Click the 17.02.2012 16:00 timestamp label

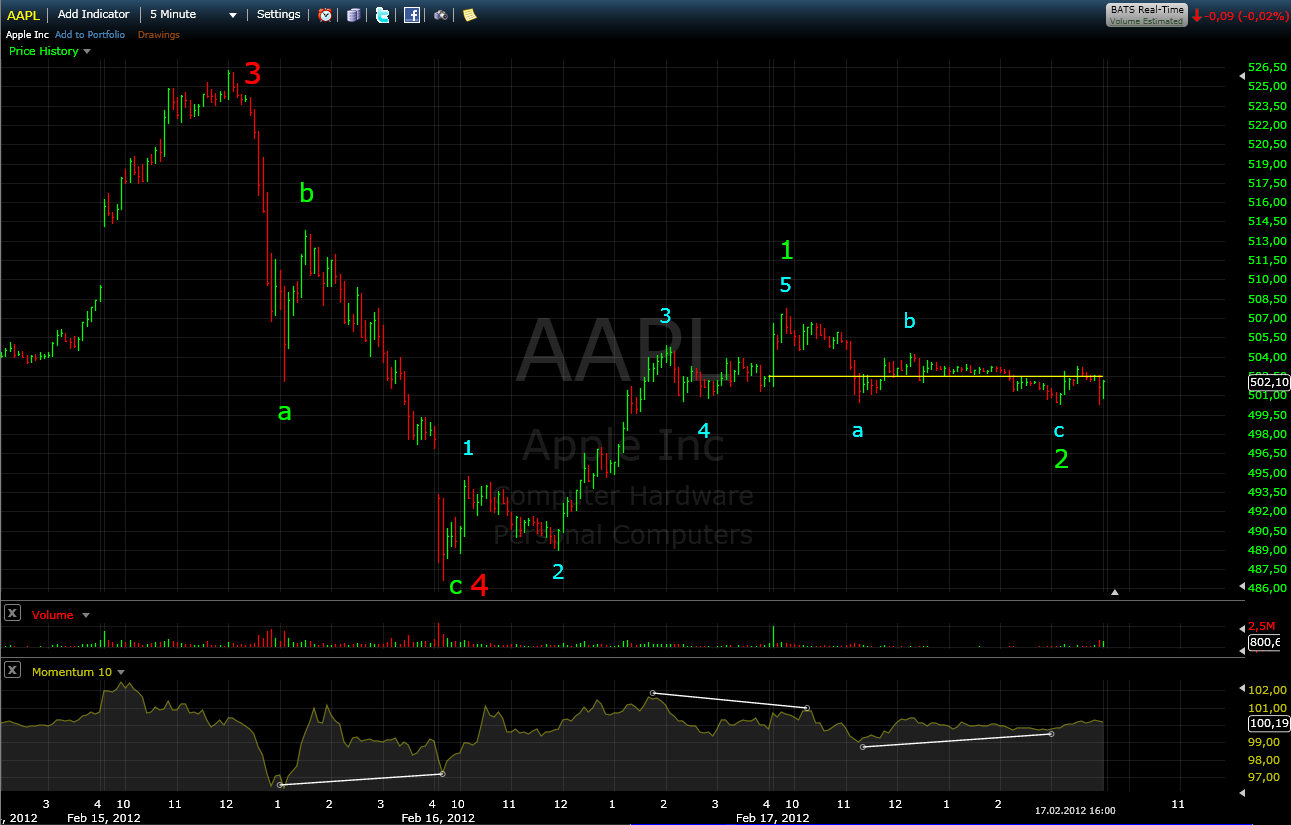[x=1075, y=810]
